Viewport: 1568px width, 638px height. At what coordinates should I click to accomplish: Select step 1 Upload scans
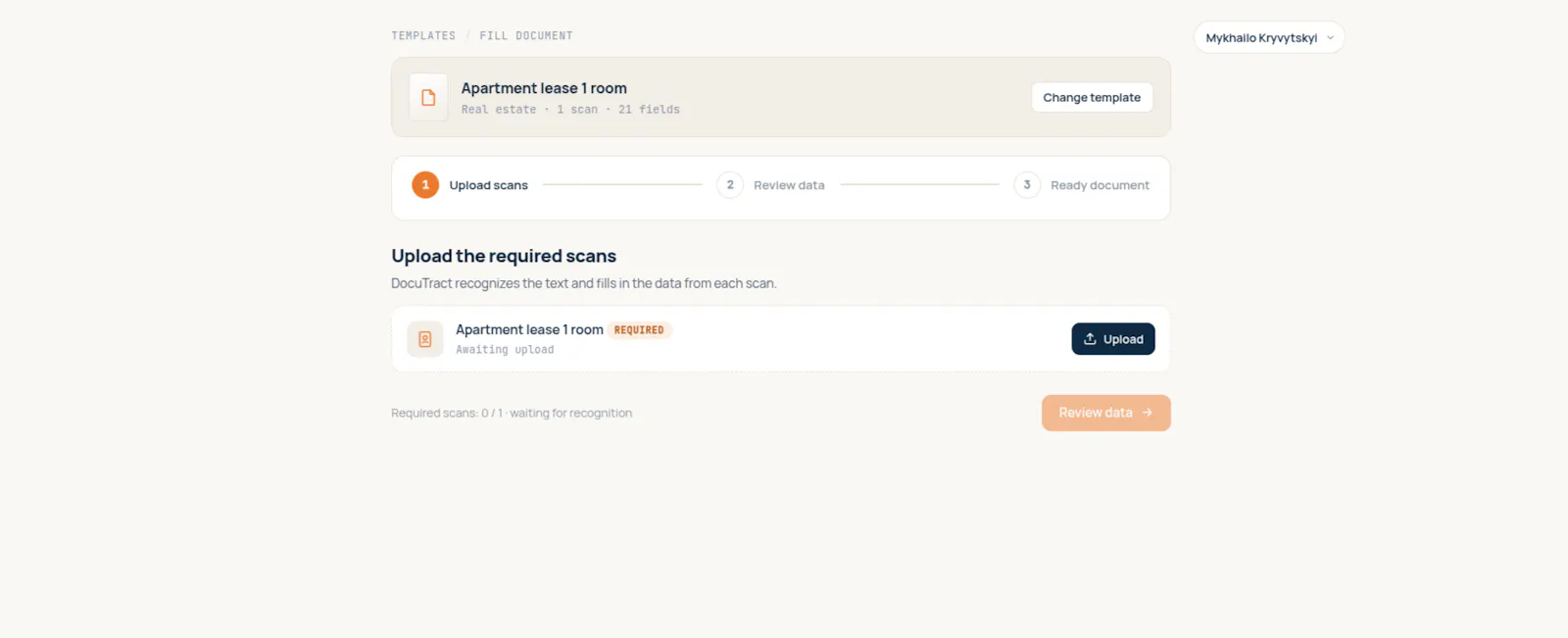[470, 185]
